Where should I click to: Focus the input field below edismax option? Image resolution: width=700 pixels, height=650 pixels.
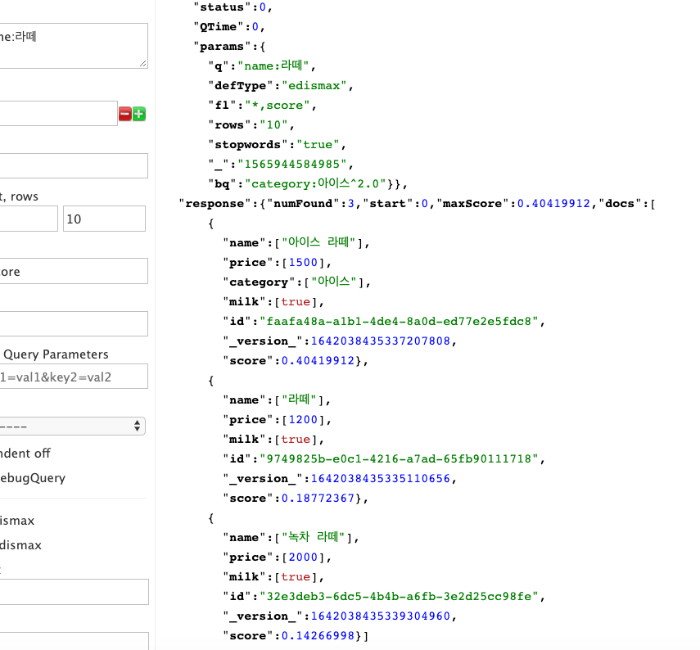(74, 592)
